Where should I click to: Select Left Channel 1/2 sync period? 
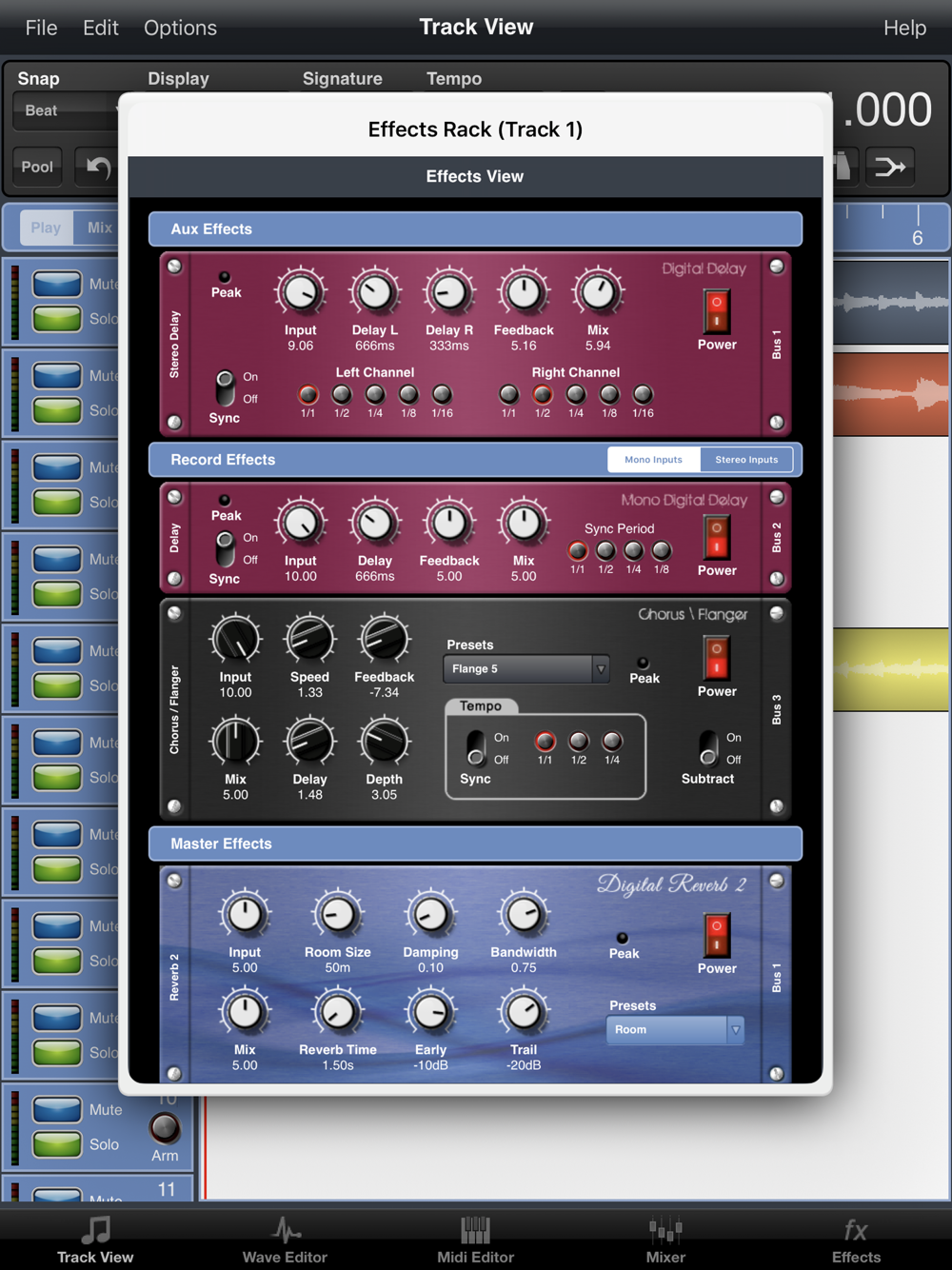click(x=342, y=394)
